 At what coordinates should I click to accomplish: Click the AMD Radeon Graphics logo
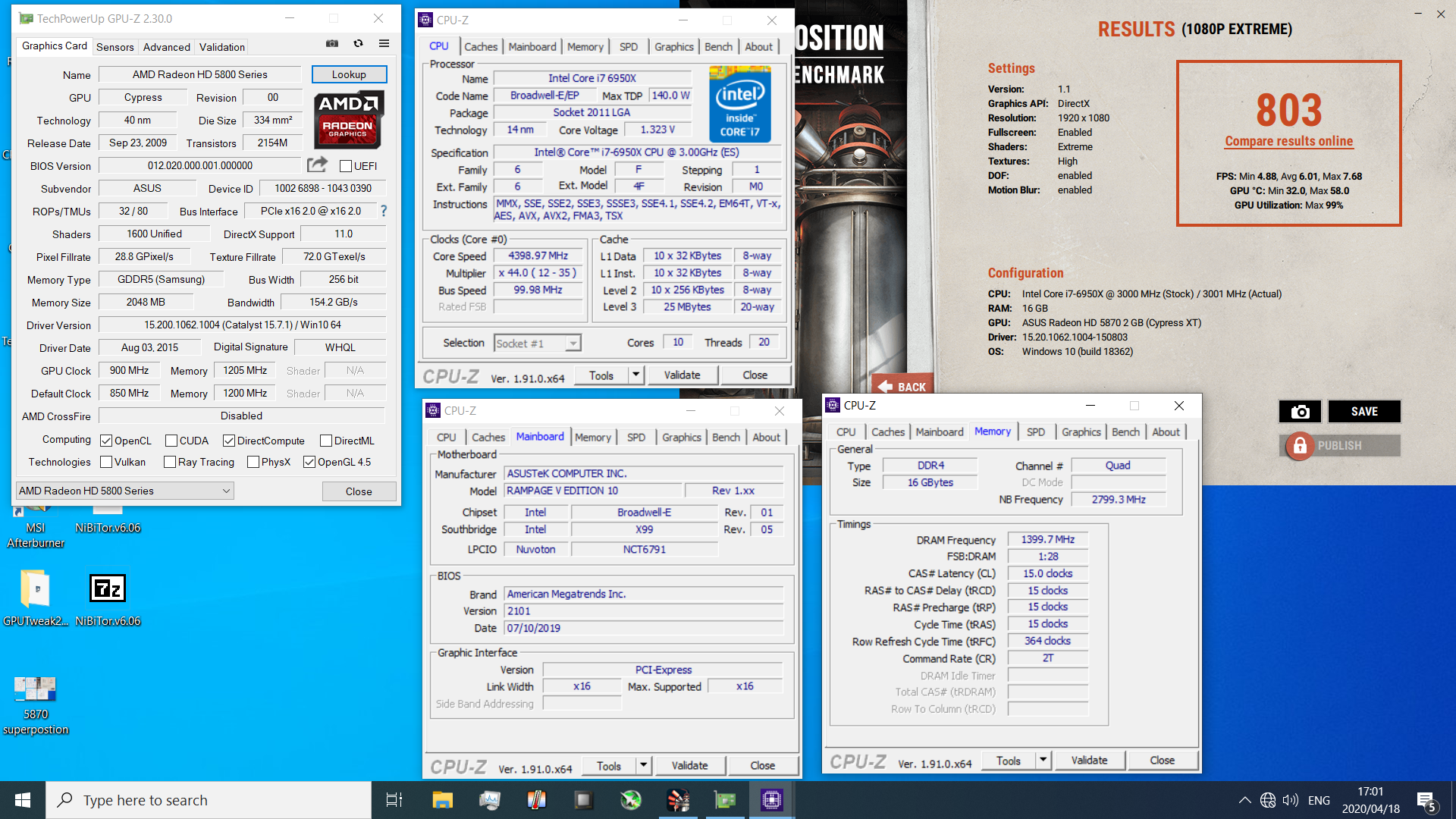point(348,119)
